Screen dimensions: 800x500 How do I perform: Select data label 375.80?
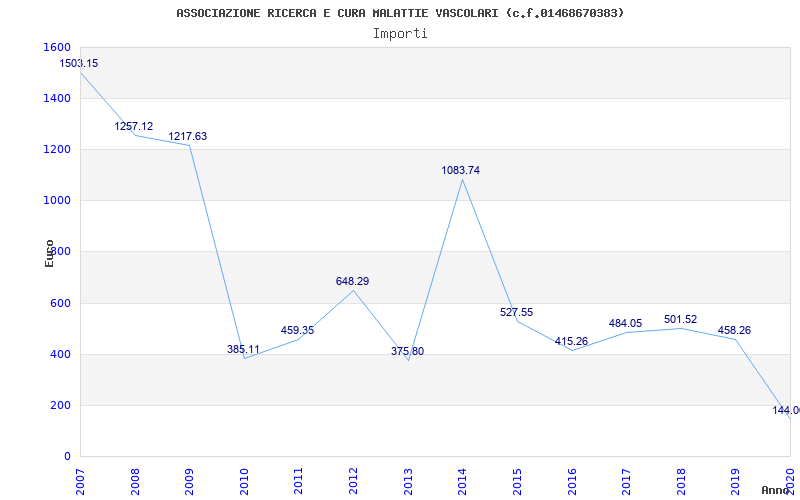[408, 352]
